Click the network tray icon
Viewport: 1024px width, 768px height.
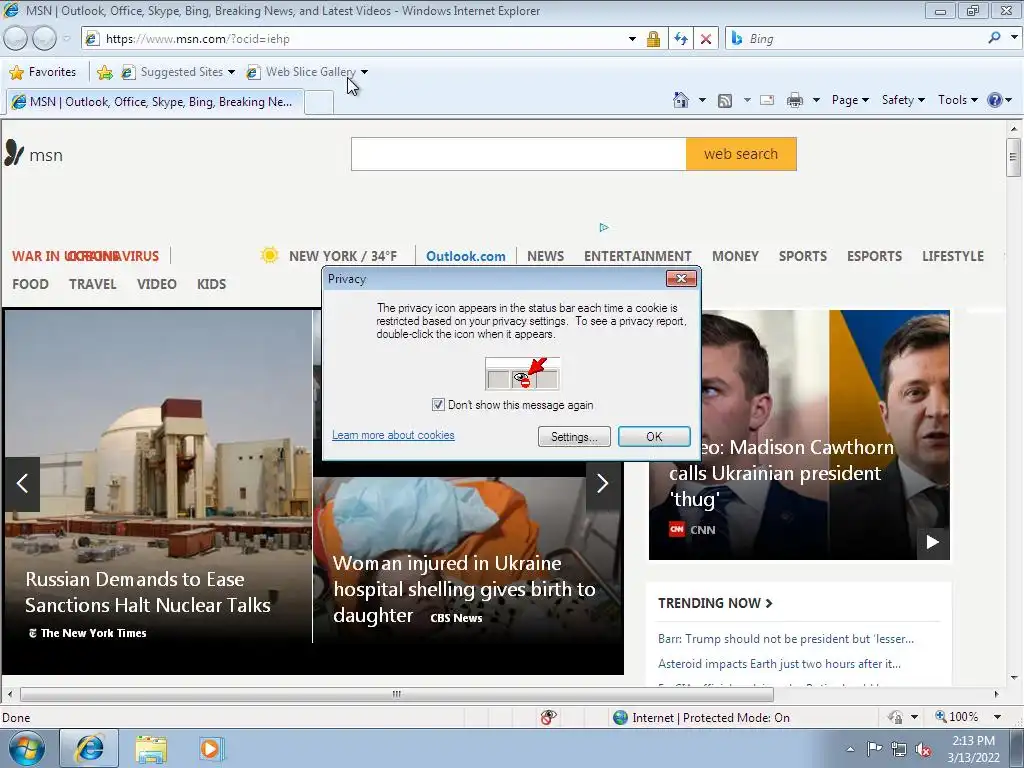coord(899,749)
